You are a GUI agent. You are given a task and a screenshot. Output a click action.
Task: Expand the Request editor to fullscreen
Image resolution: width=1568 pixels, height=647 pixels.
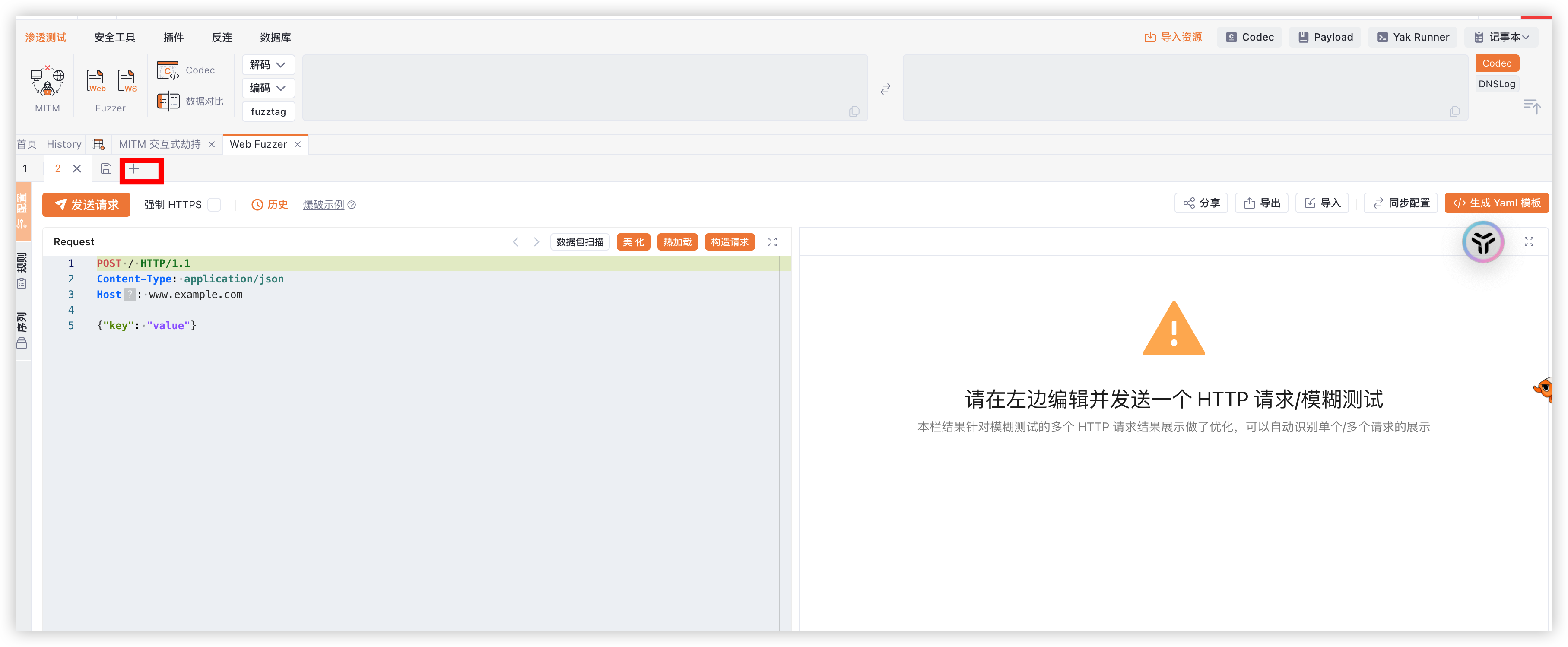pos(772,241)
